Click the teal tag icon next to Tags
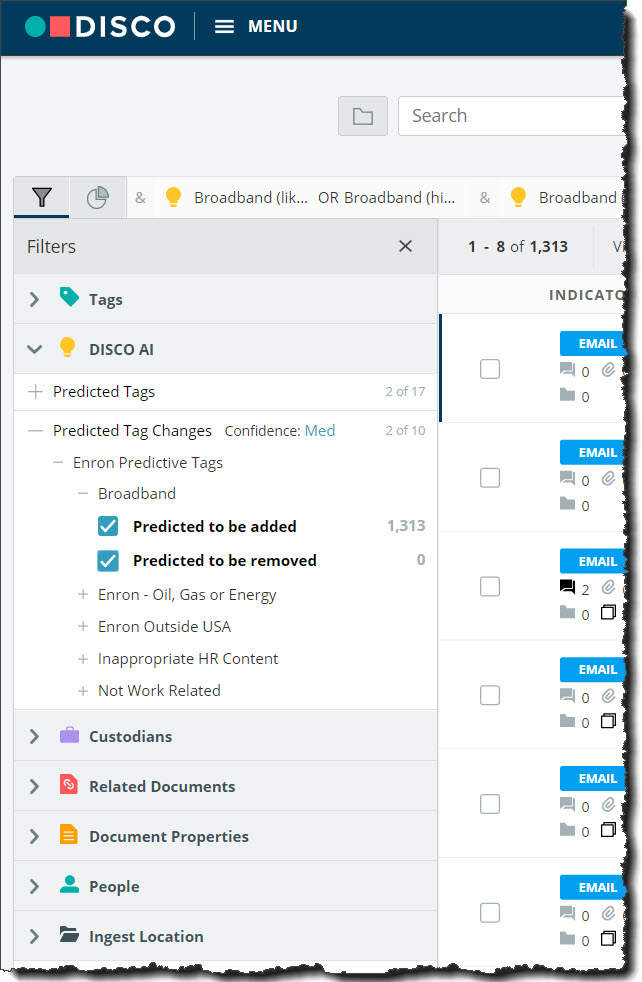The image size is (642, 982). (x=68, y=298)
